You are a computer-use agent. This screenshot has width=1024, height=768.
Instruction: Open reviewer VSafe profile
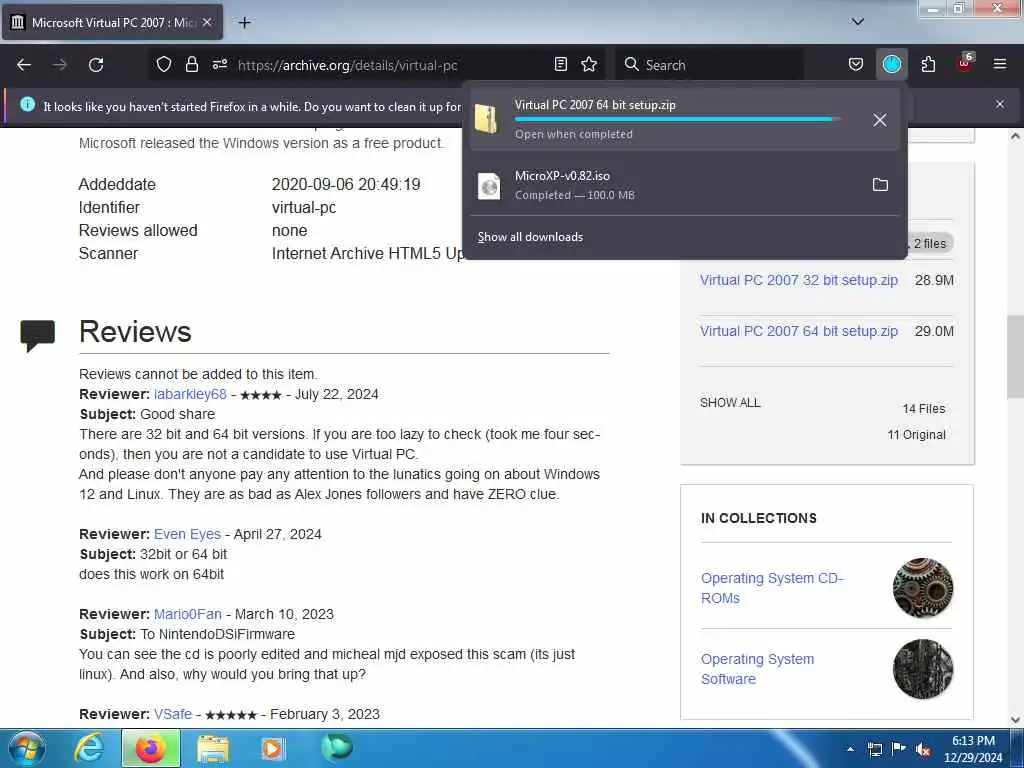pyautogui.click(x=173, y=714)
